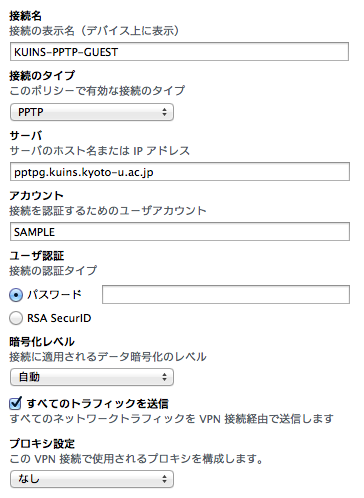Select the RSA SecurID radio button
This screenshot has height=498, width=364.
tap(16, 318)
